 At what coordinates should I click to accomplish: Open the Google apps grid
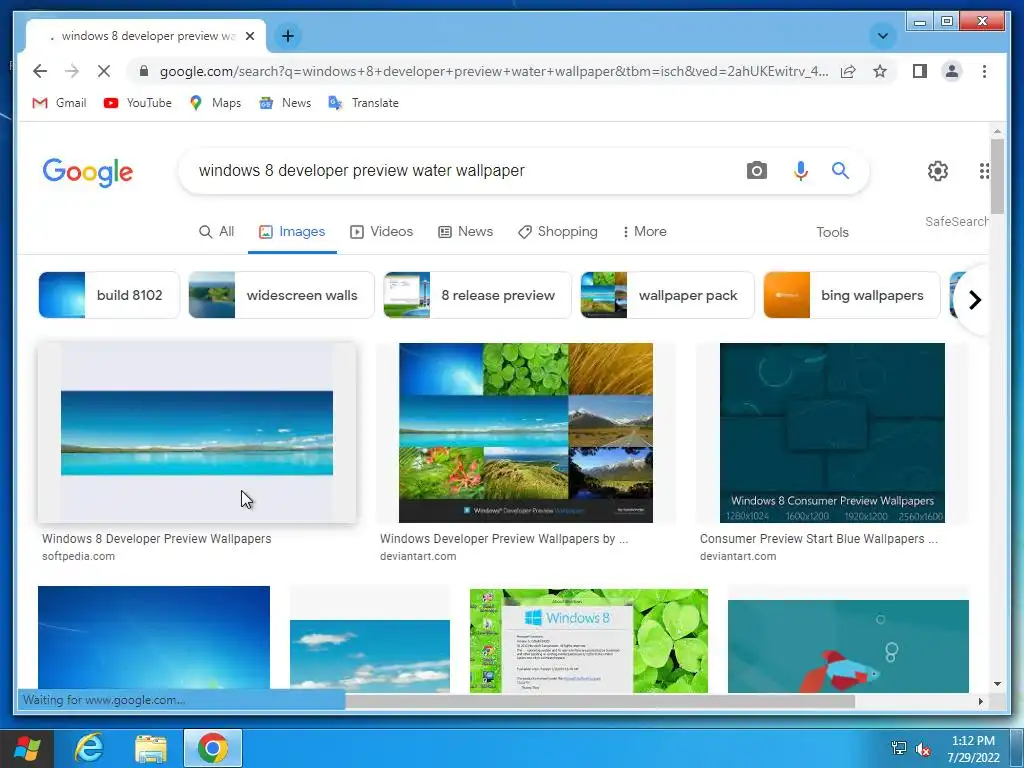[984, 171]
